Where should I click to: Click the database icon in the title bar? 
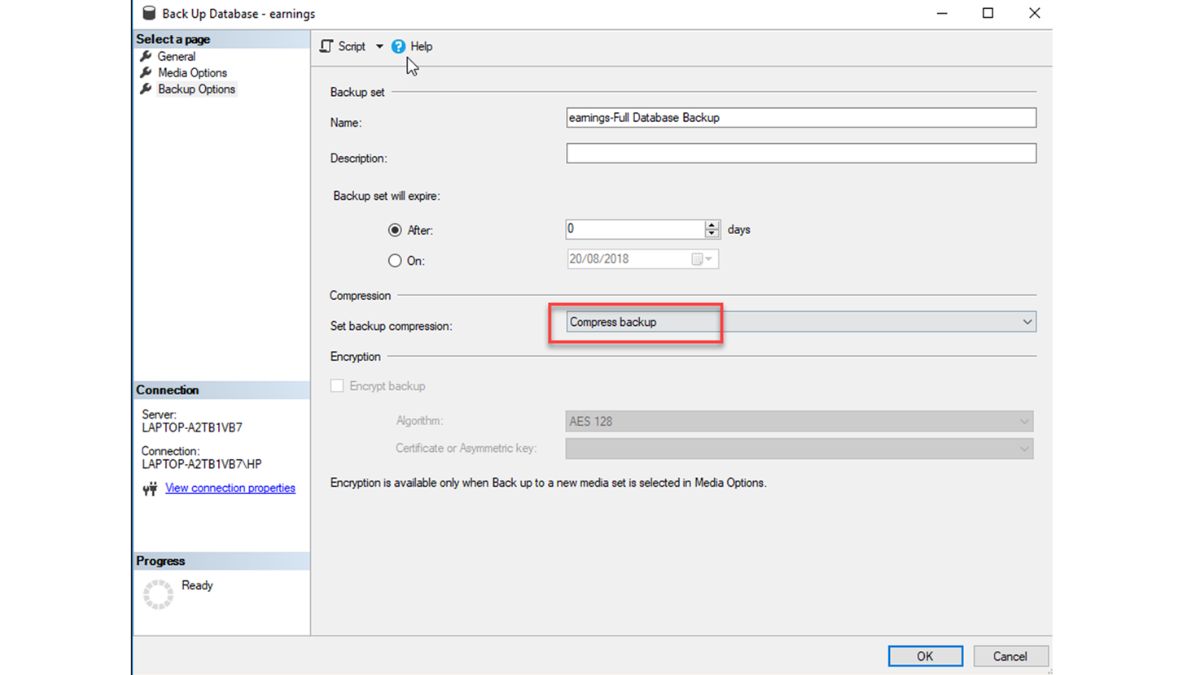coord(148,13)
